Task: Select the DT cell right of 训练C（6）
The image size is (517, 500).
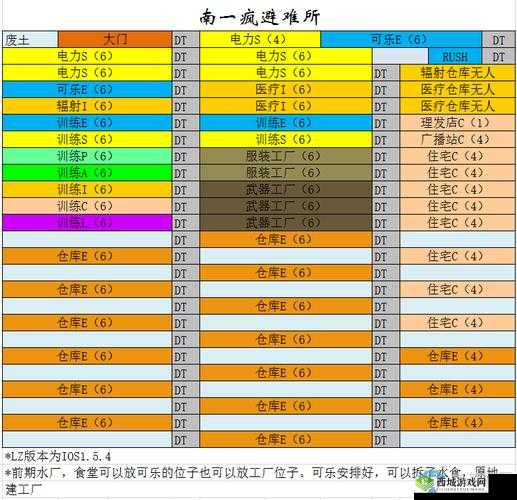Action: [186, 206]
